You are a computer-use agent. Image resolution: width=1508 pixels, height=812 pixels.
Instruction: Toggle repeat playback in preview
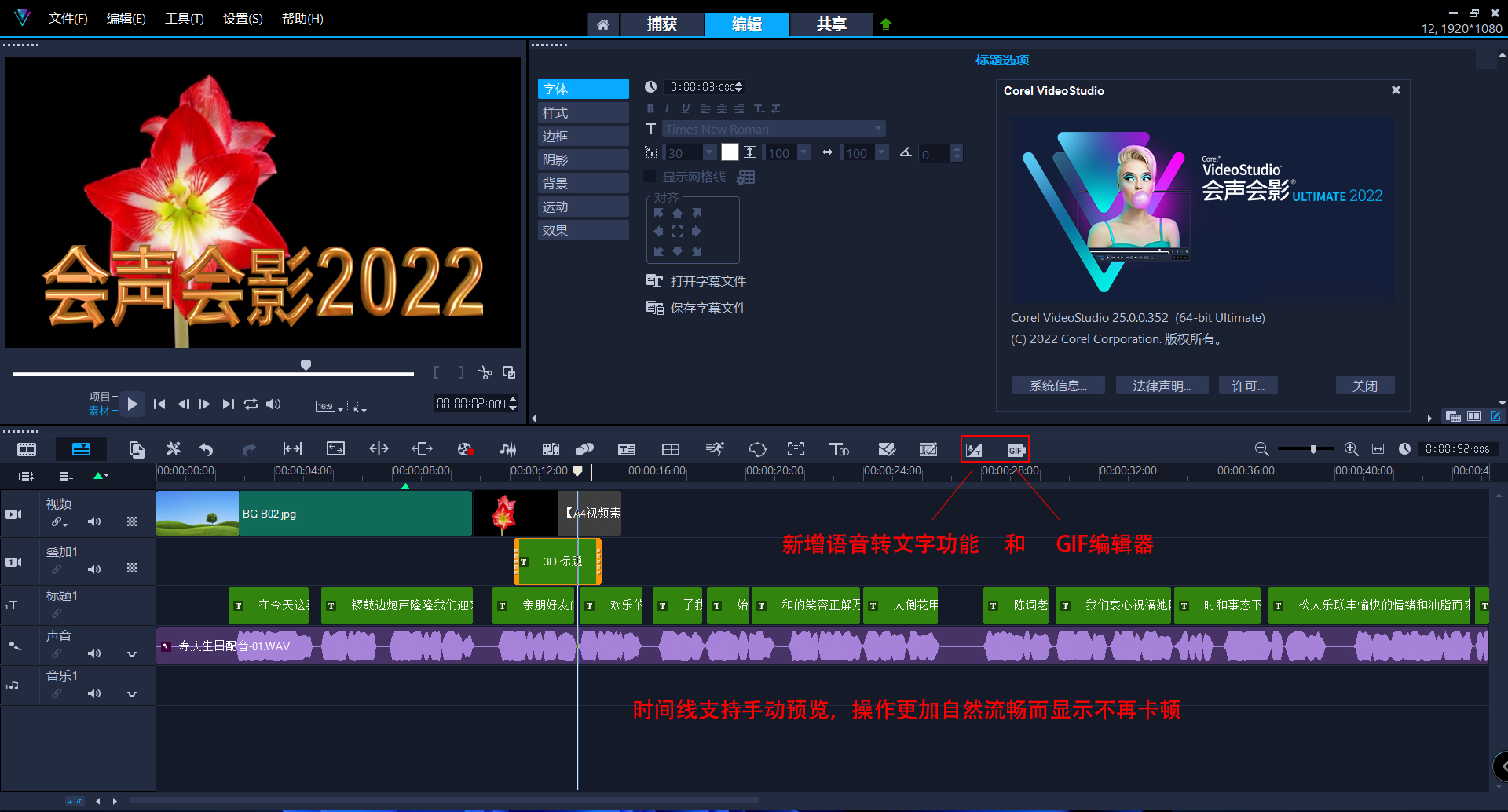point(251,404)
